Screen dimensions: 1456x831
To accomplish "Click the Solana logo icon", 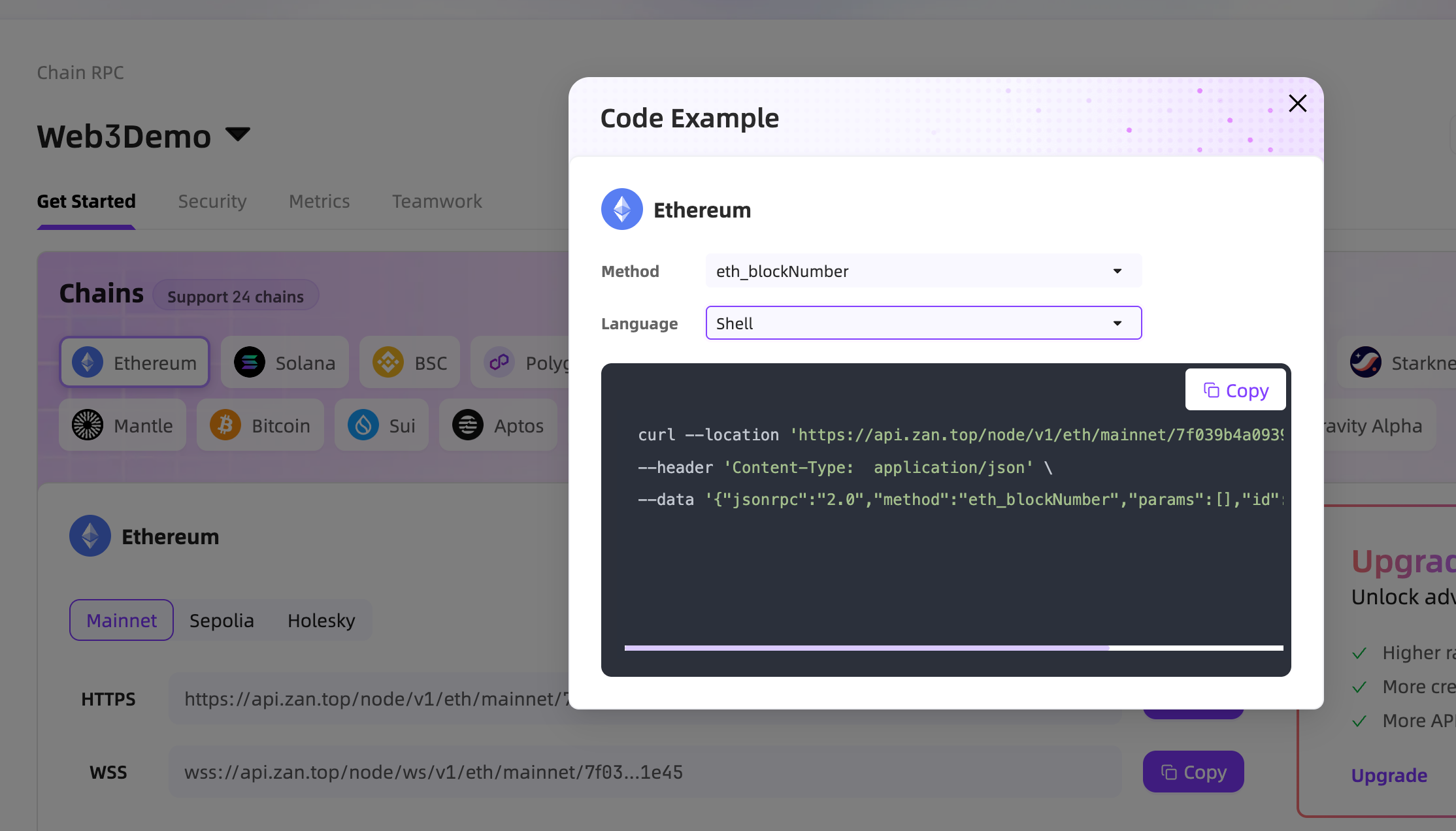I will click(250, 362).
